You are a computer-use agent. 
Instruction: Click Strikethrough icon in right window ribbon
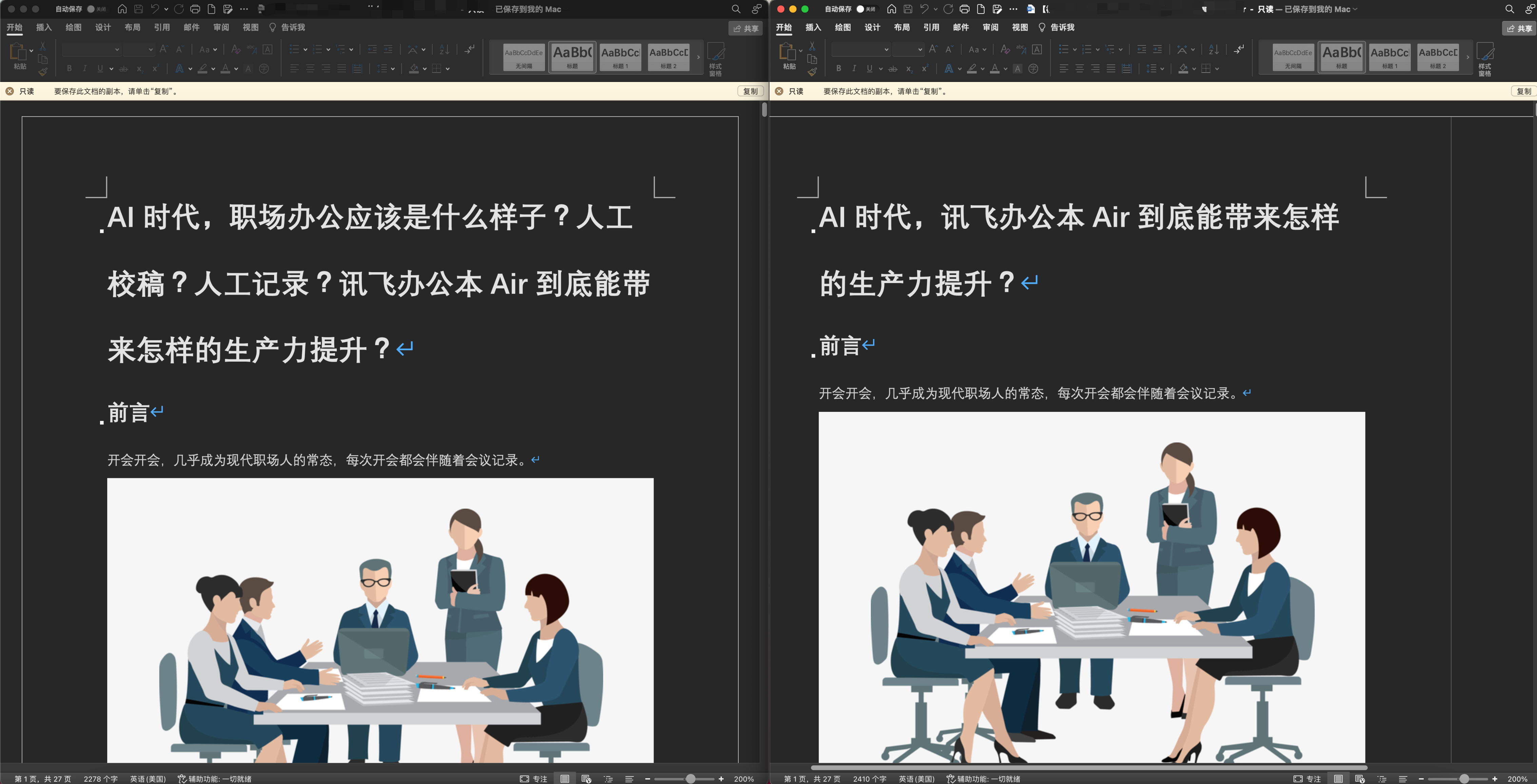(893, 68)
